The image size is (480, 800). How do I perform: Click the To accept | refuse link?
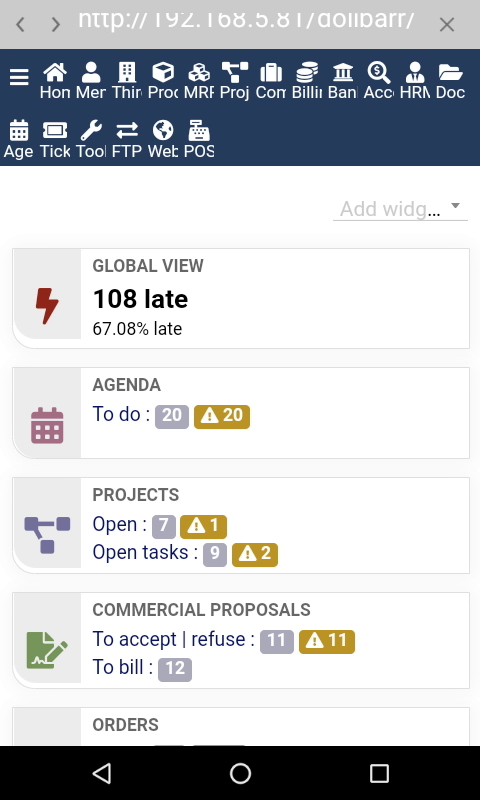(x=173, y=639)
